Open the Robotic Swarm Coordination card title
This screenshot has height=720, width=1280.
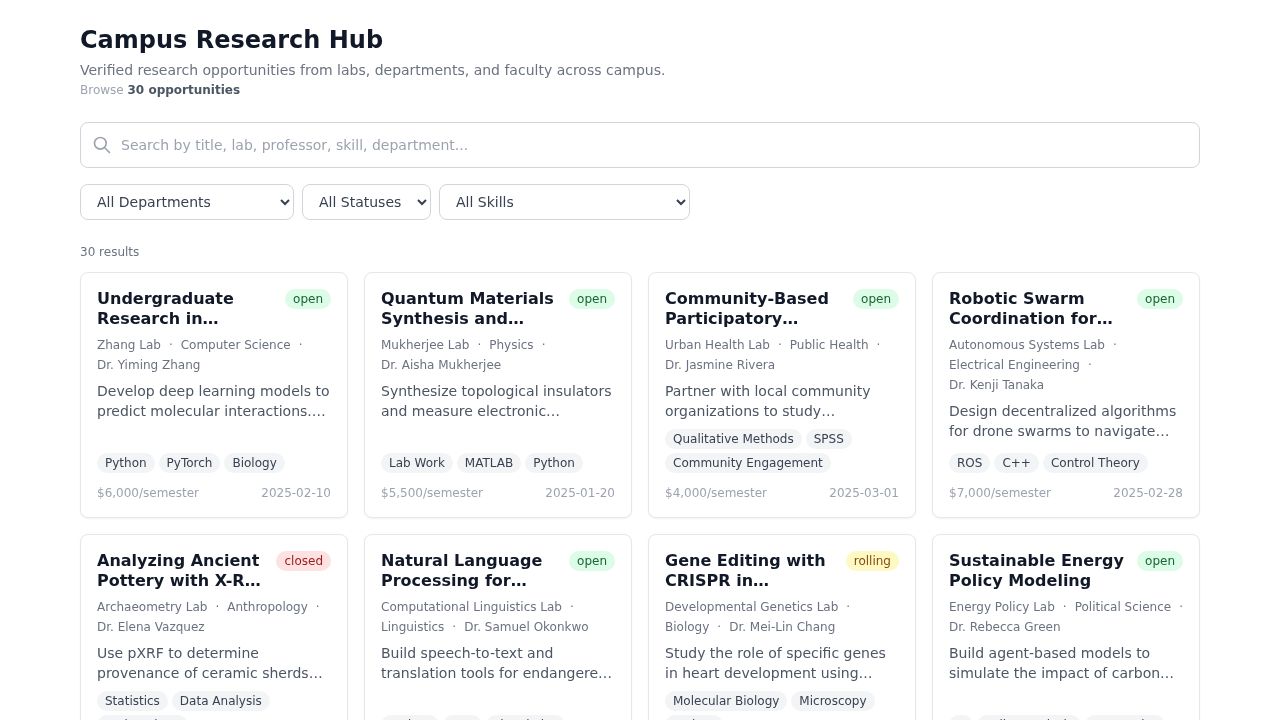(x=1031, y=308)
